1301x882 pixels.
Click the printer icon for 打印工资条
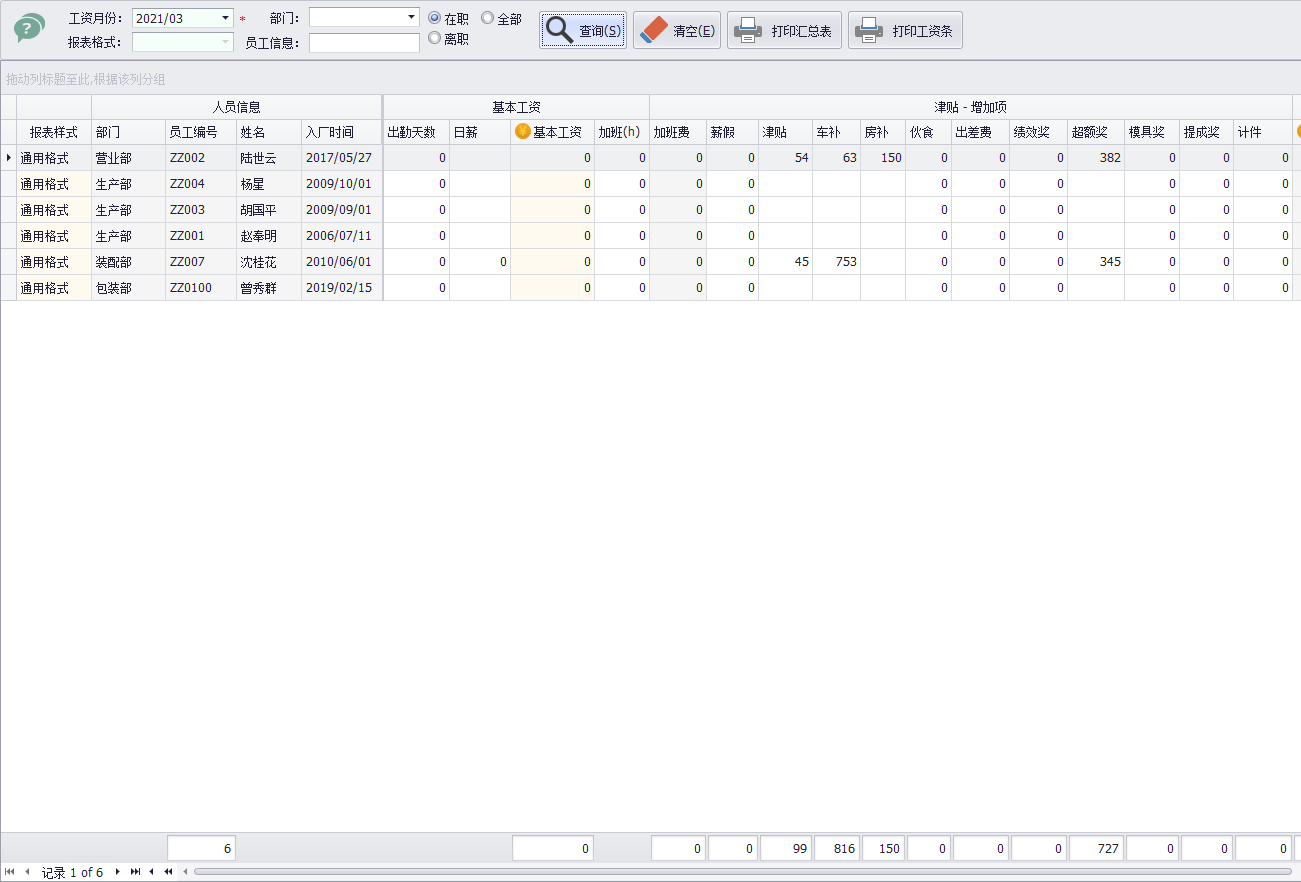tap(868, 30)
